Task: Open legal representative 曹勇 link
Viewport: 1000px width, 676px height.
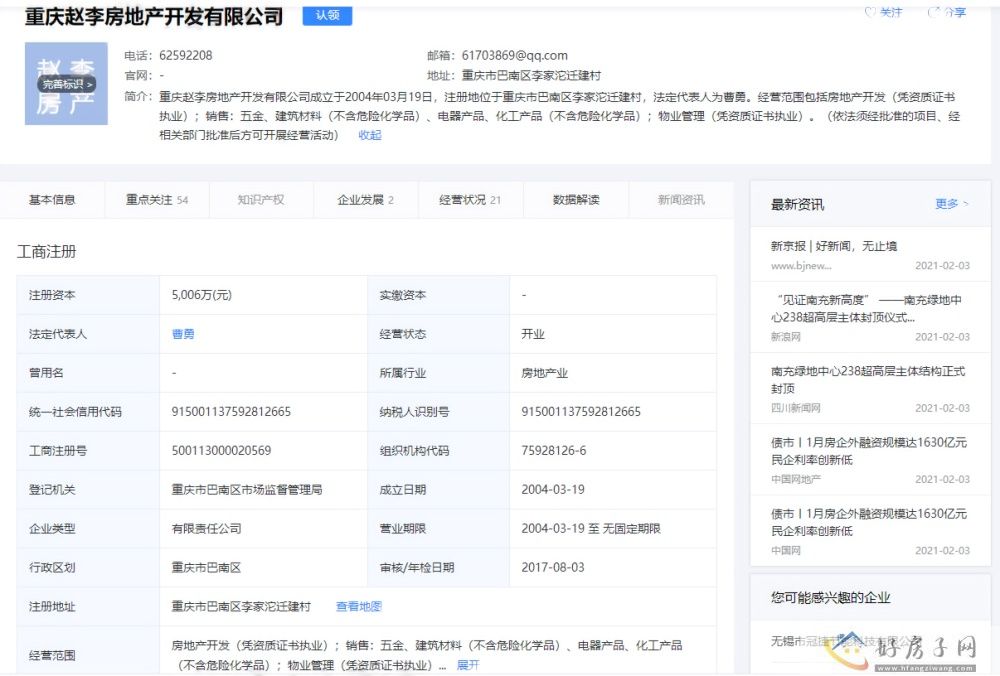Action: click(183, 334)
